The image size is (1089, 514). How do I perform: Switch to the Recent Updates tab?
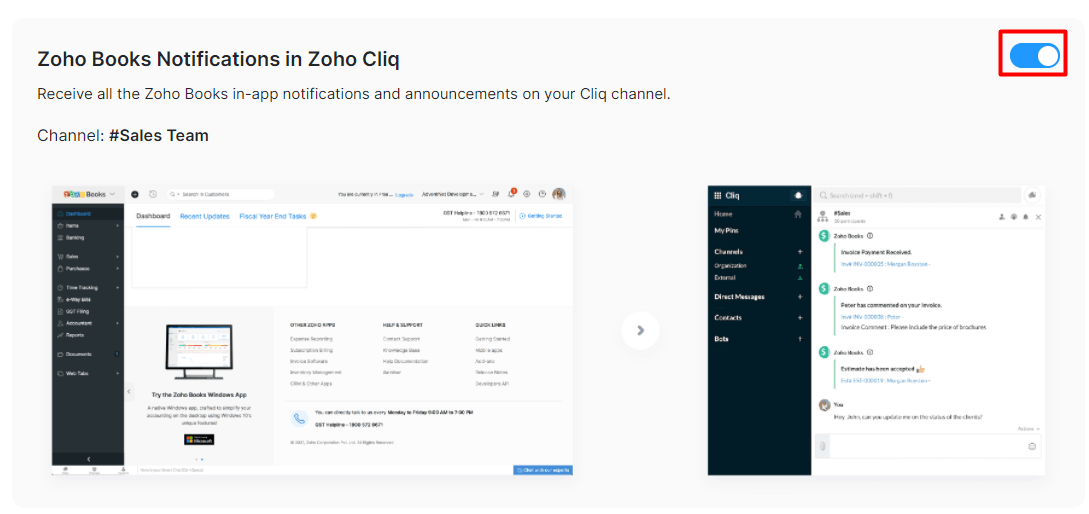point(204,216)
